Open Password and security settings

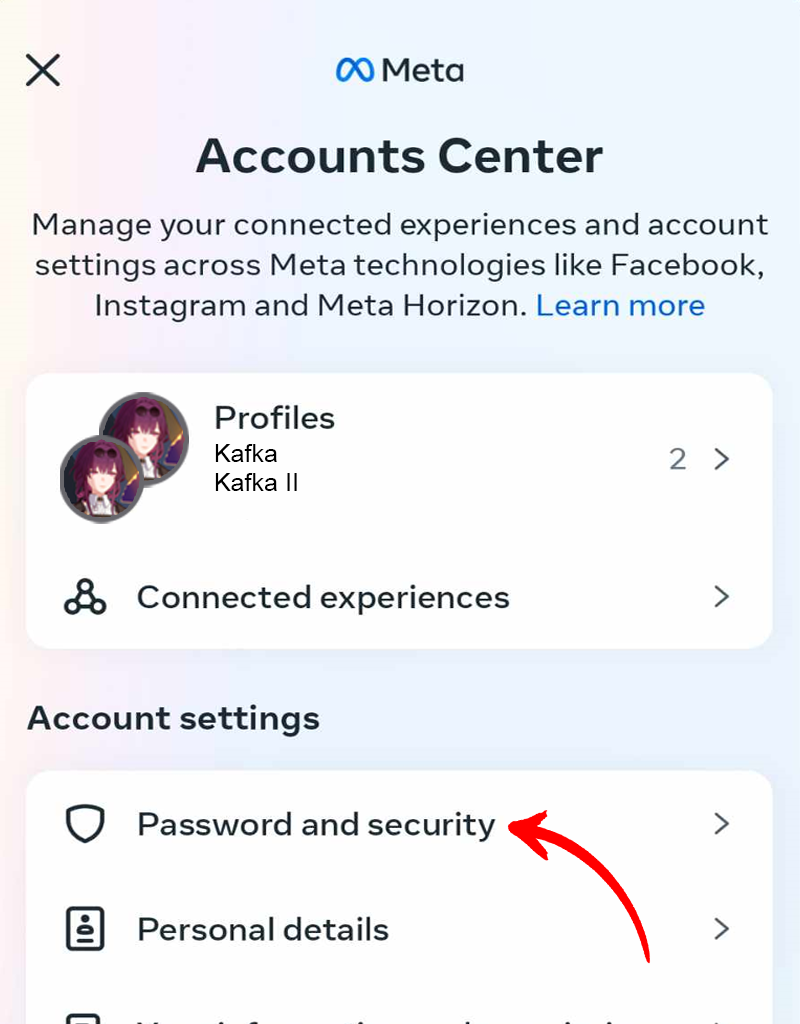click(316, 824)
